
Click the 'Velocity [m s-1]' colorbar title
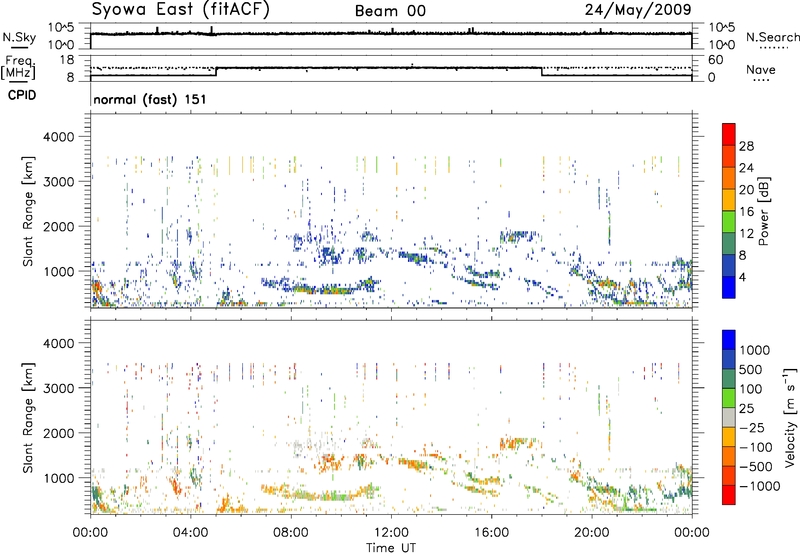click(x=790, y=417)
